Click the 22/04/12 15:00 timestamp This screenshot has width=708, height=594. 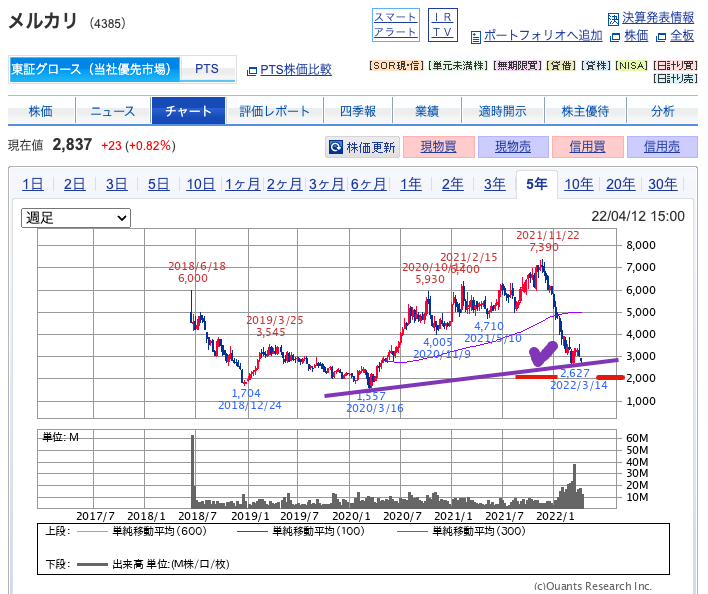click(x=638, y=216)
